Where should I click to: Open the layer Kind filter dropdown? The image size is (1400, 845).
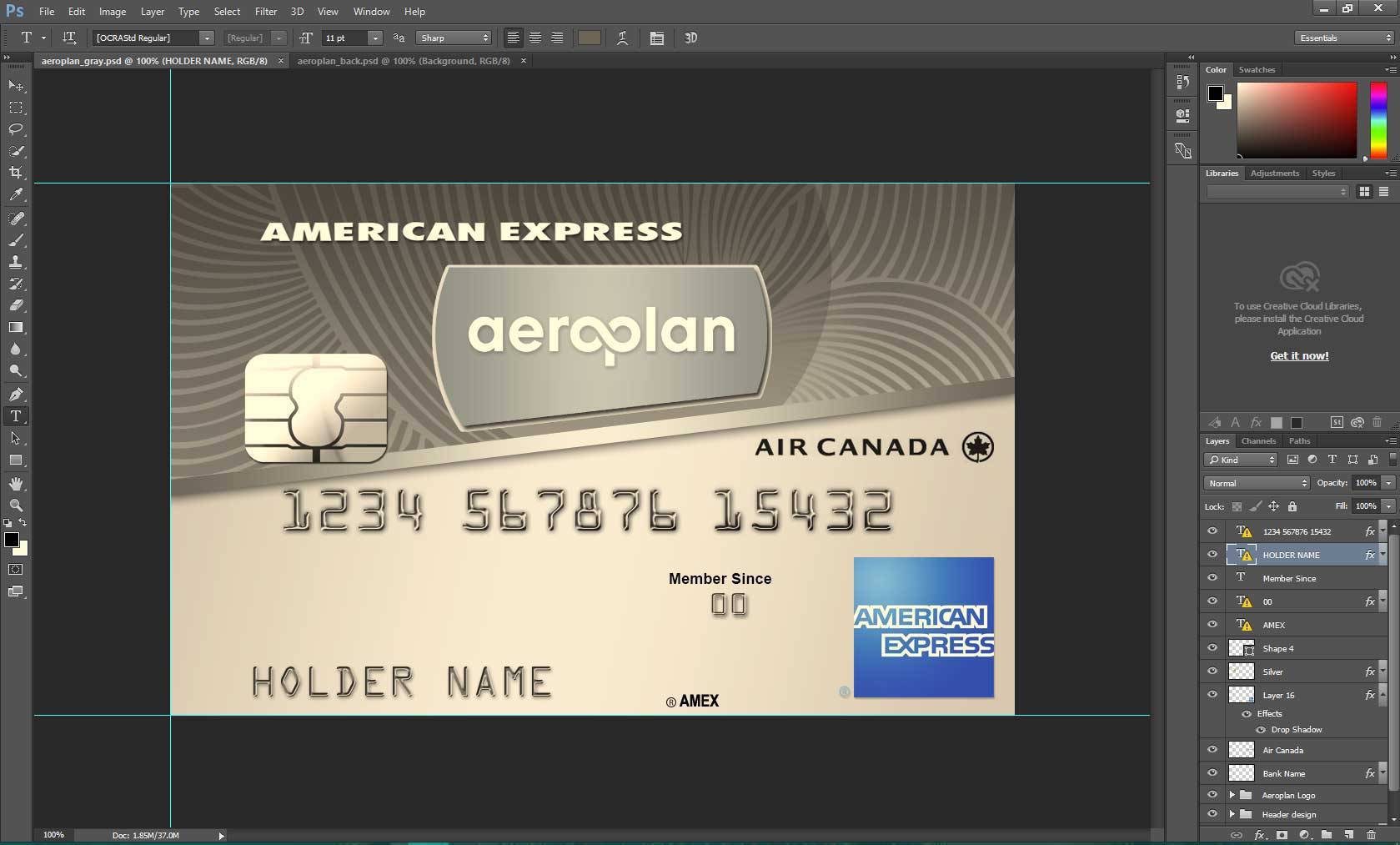coord(1241,460)
